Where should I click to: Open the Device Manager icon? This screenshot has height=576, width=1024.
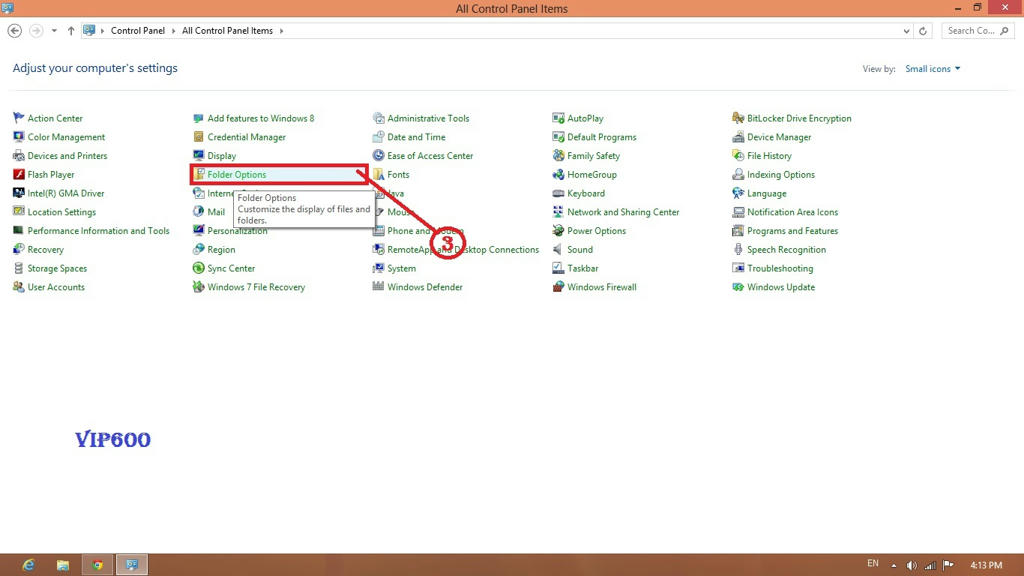[738, 137]
